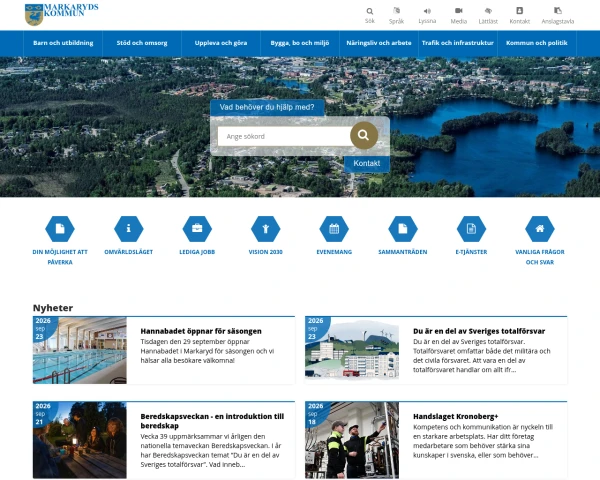Open the Näringsliv och arbete menu

pyautogui.click(x=379, y=43)
